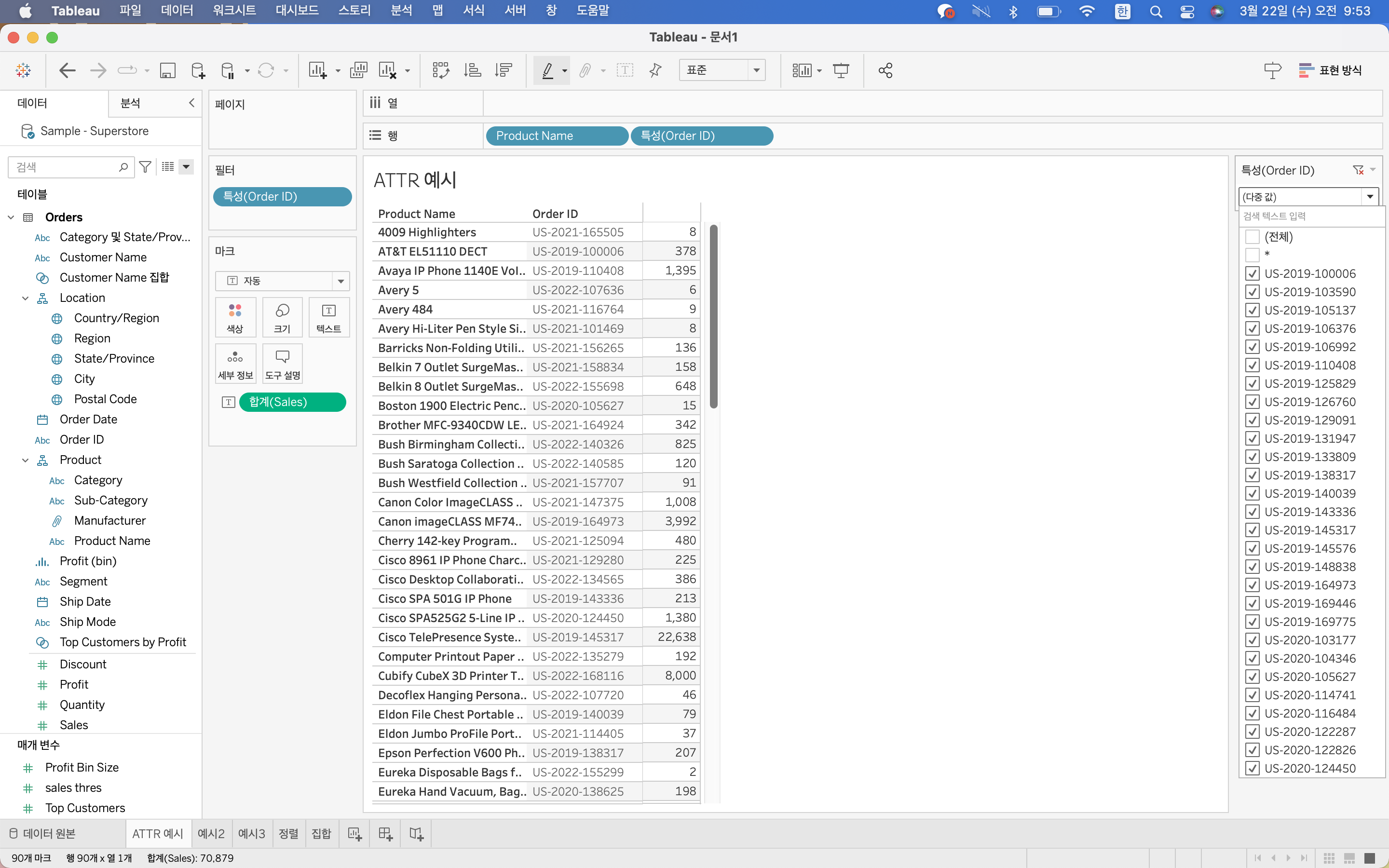The width and height of the screenshot is (1389, 868).
Task: Click the redo forward arrow
Action: tap(98, 70)
